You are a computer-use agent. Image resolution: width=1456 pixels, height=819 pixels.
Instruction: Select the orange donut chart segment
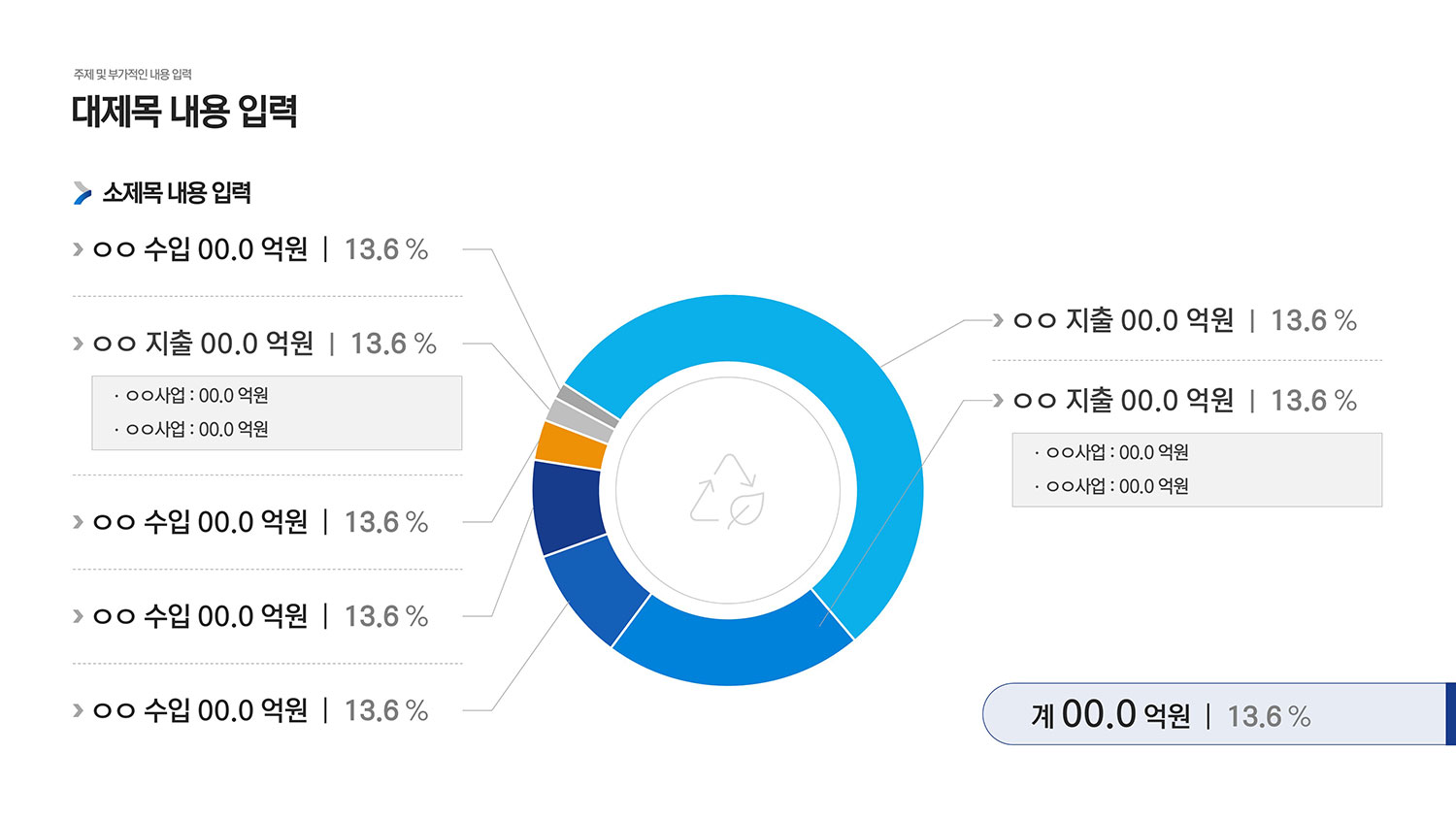pyautogui.click(x=572, y=445)
